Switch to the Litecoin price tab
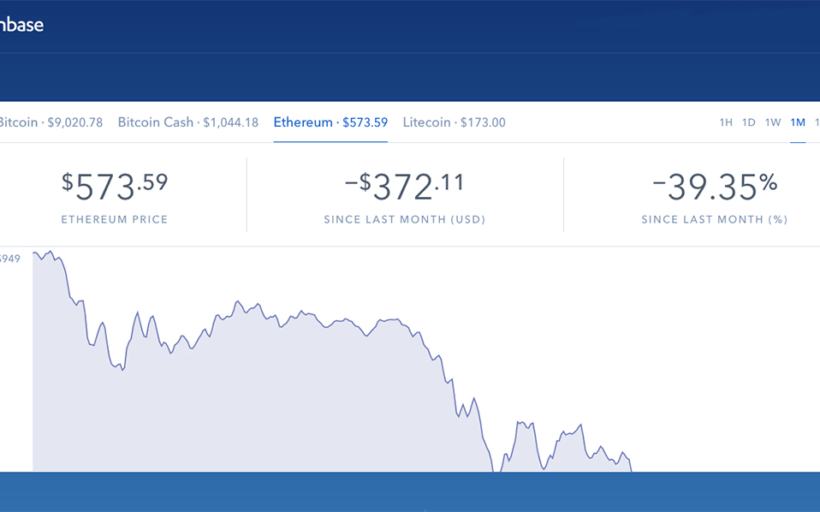 click(454, 123)
